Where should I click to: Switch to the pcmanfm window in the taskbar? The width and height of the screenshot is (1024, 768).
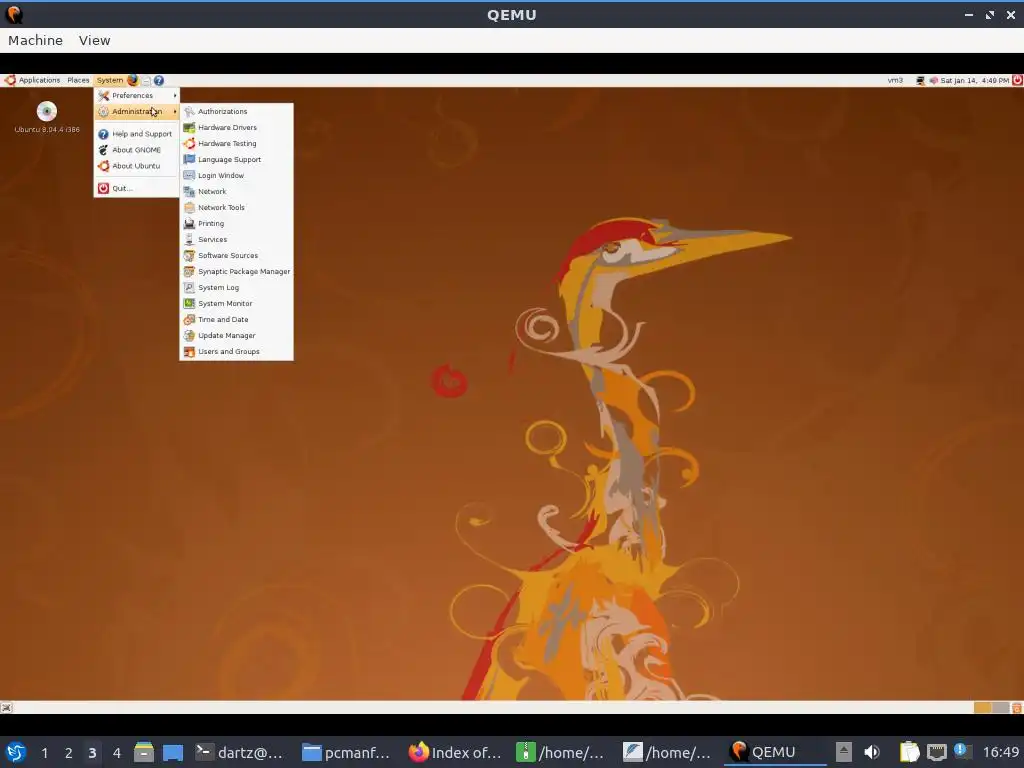coord(347,753)
